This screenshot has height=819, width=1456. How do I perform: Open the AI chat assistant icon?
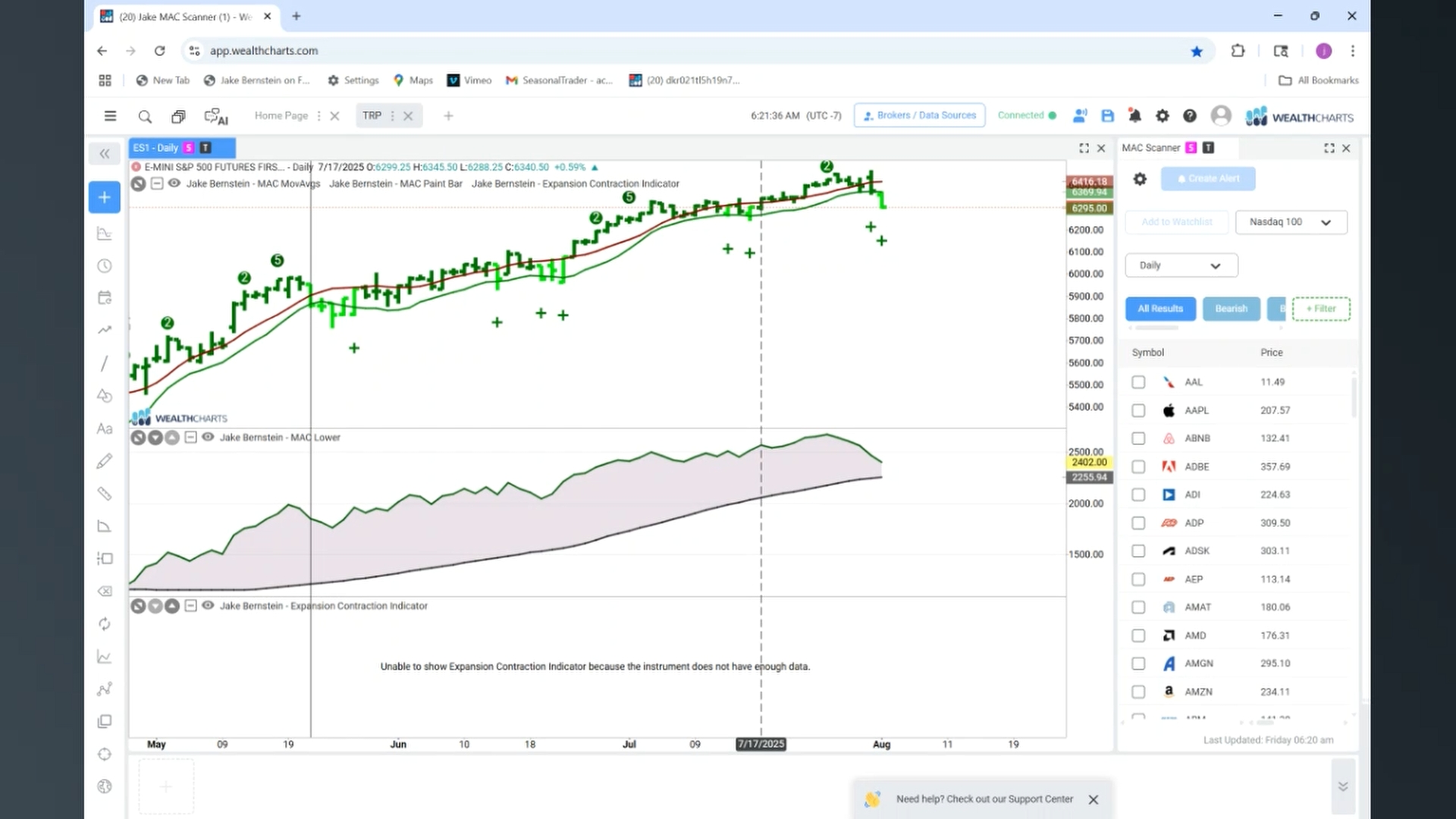(x=216, y=116)
